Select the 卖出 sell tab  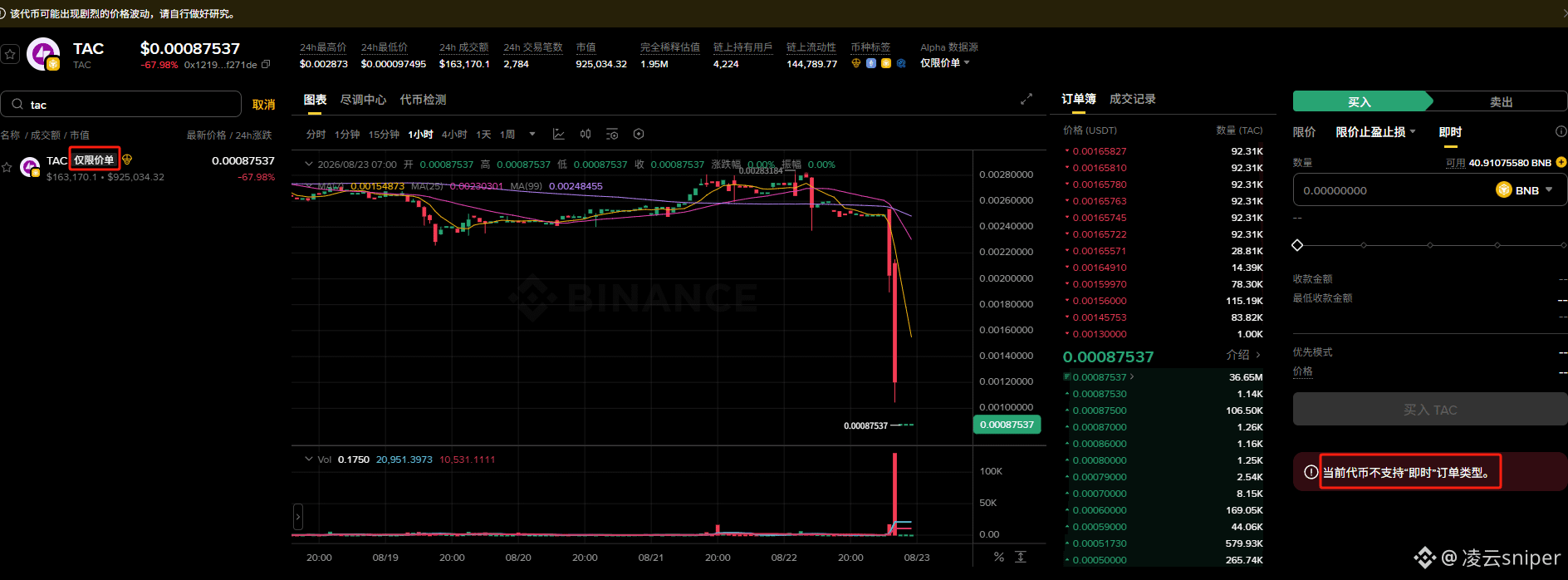[1501, 101]
